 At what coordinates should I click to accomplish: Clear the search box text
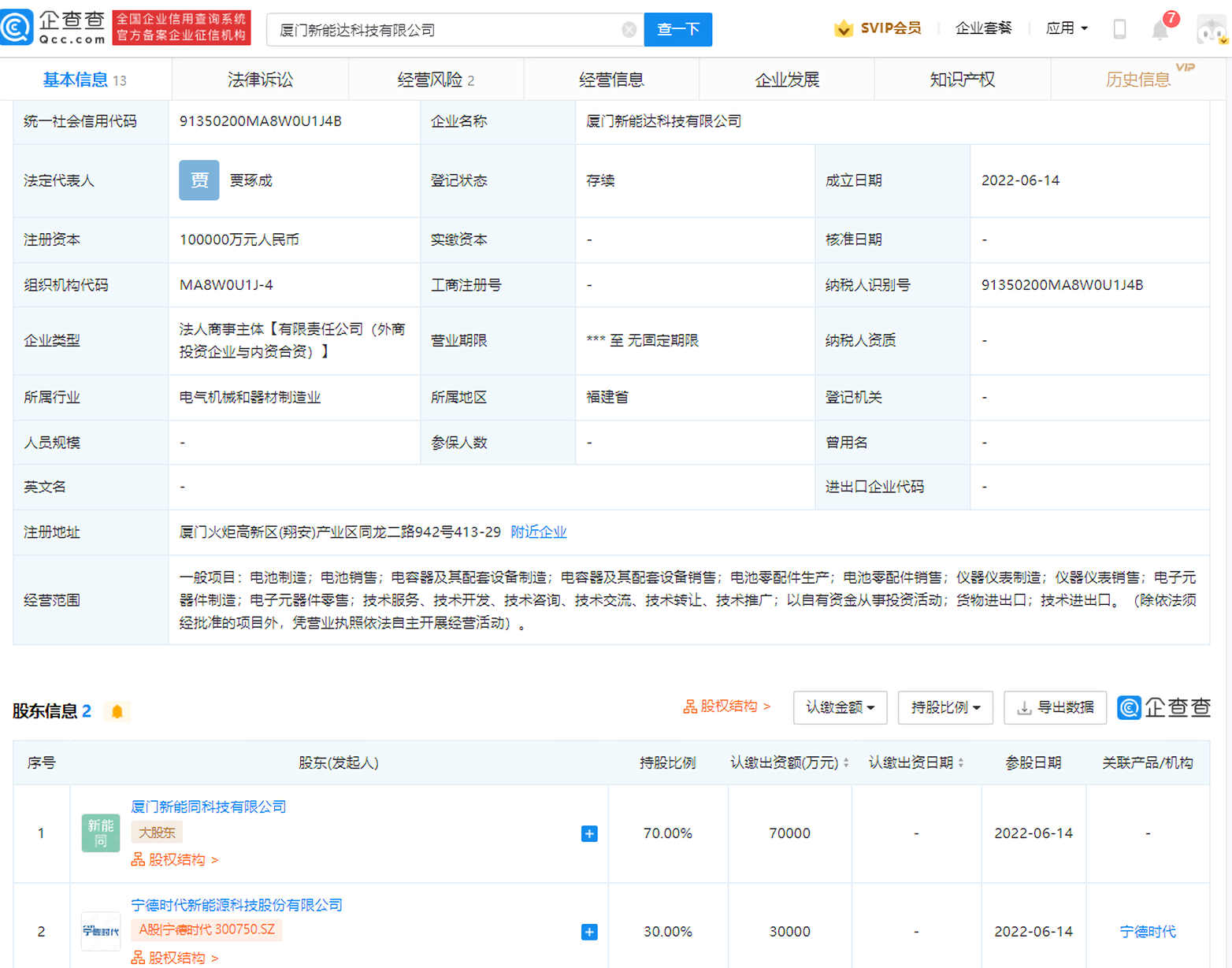tap(629, 30)
